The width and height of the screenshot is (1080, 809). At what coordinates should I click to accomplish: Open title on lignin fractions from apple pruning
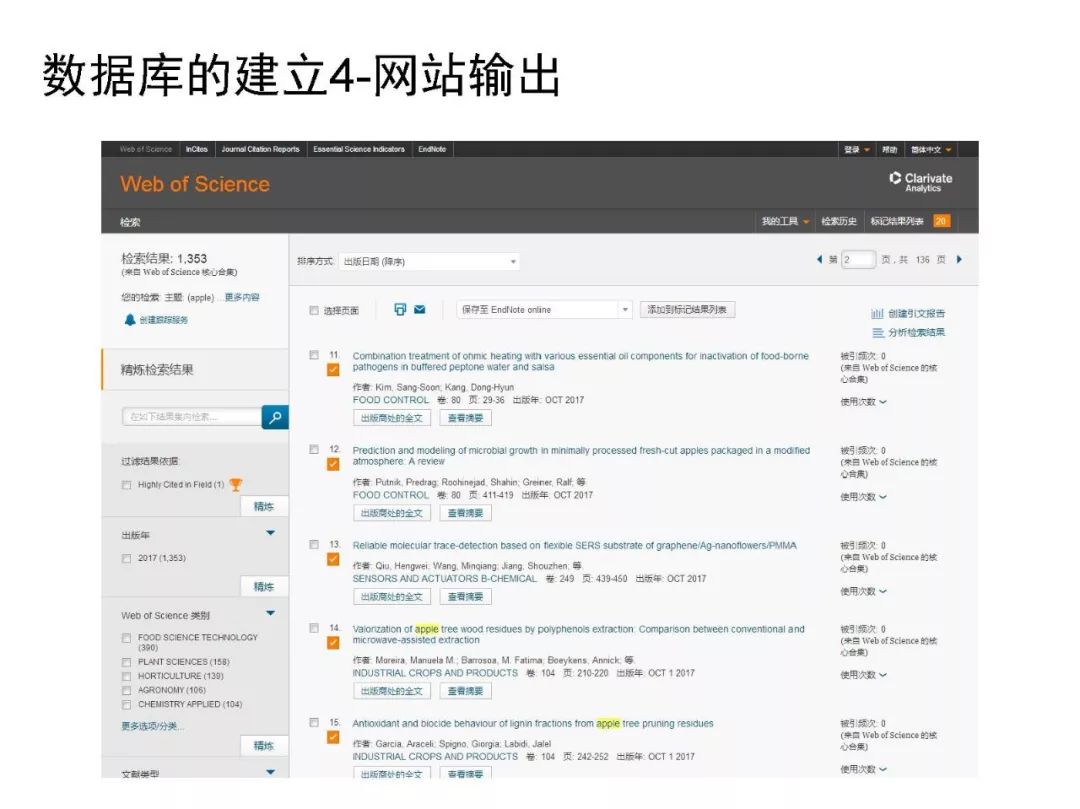pos(532,724)
